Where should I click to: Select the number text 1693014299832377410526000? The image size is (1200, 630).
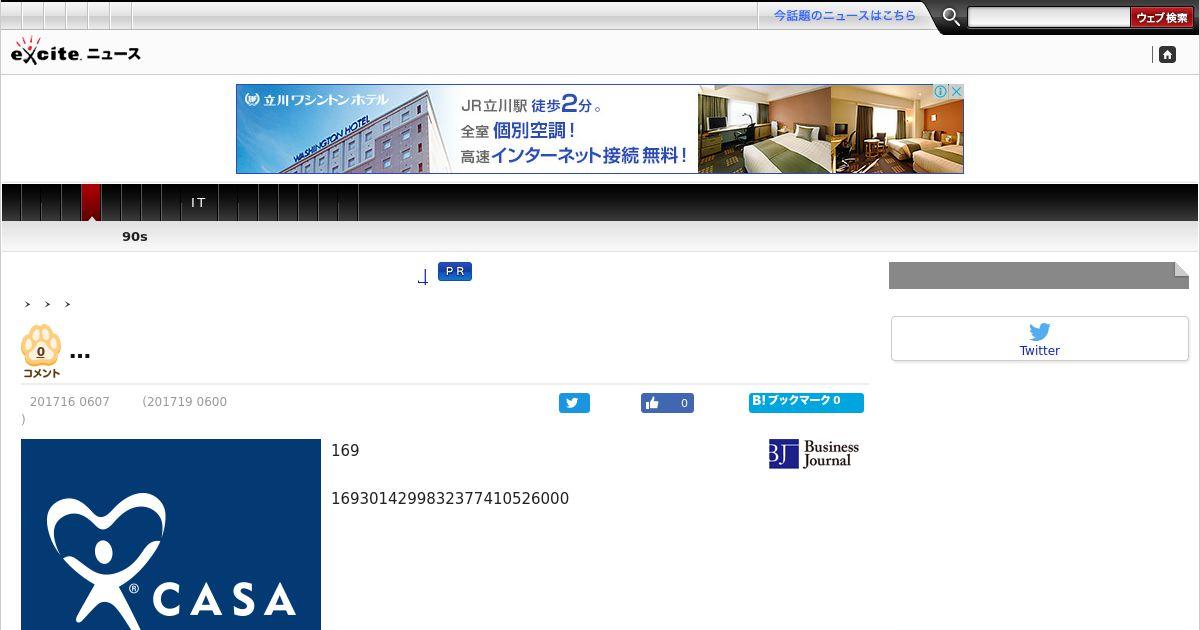(450, 498)
